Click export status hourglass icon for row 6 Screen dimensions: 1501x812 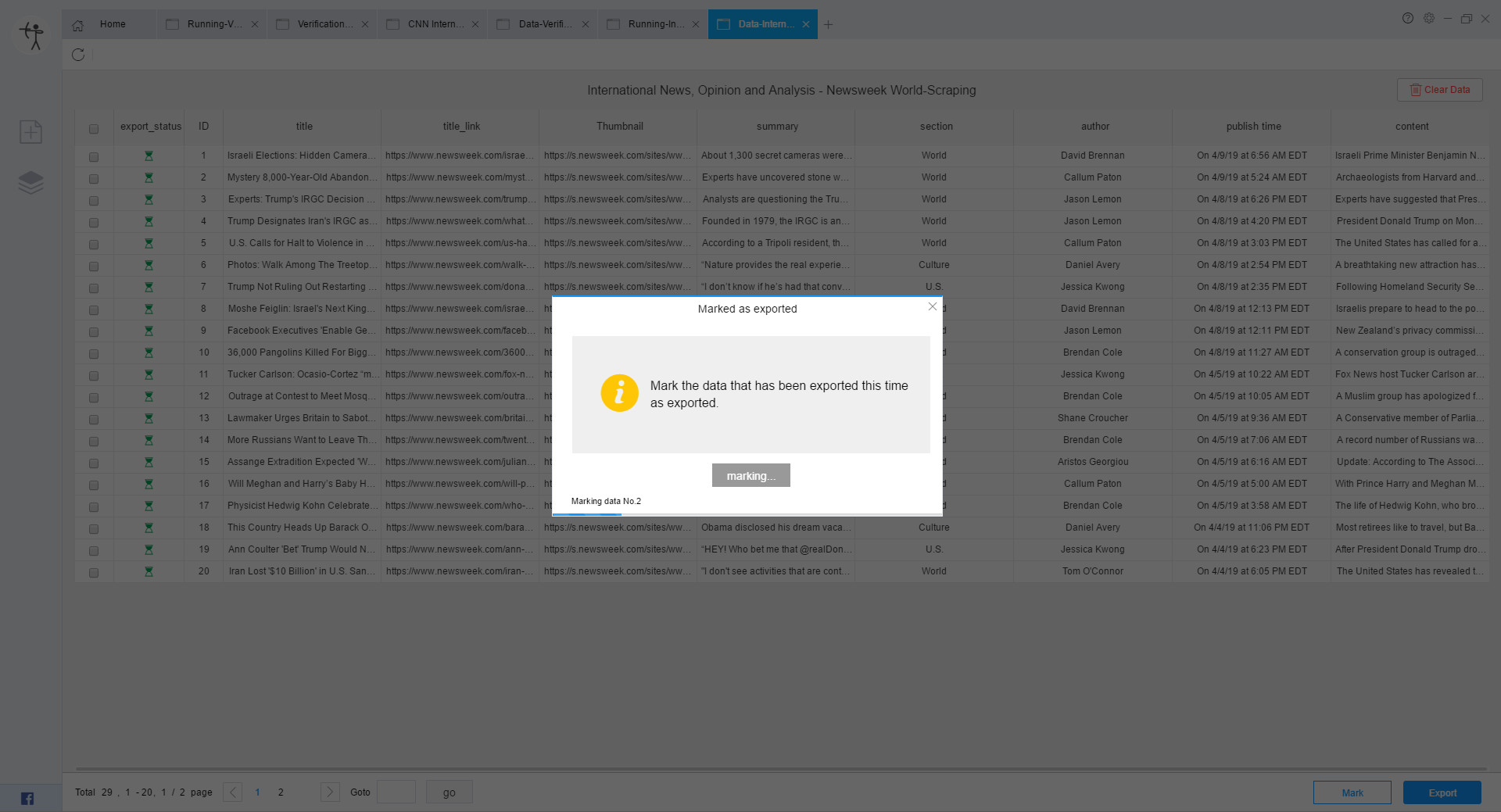click(149, 266)
